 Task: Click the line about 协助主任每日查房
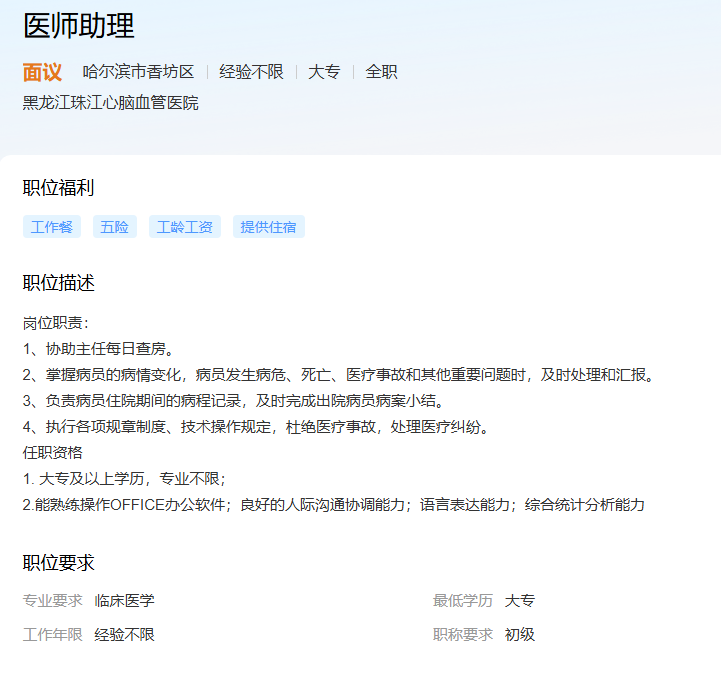pos(100,349)
